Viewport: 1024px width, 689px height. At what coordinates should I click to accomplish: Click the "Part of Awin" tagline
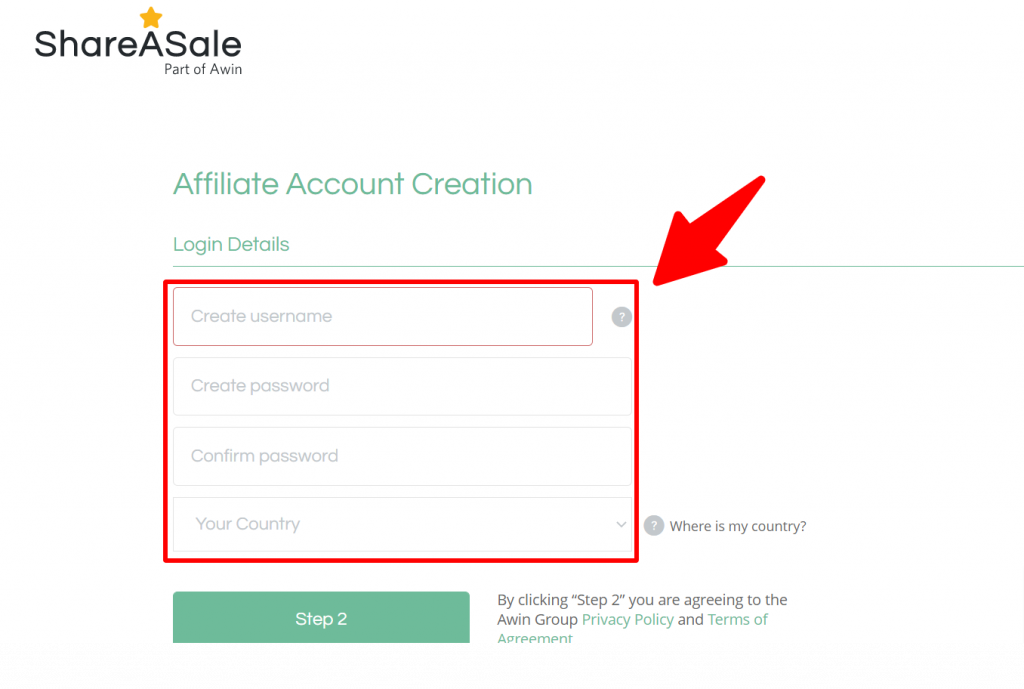click(x=203, y=70)
